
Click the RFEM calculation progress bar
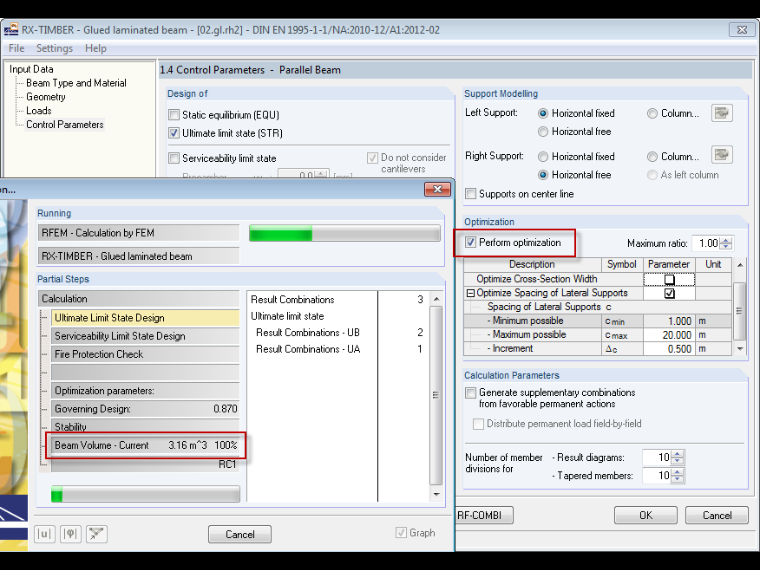[345, 233]
